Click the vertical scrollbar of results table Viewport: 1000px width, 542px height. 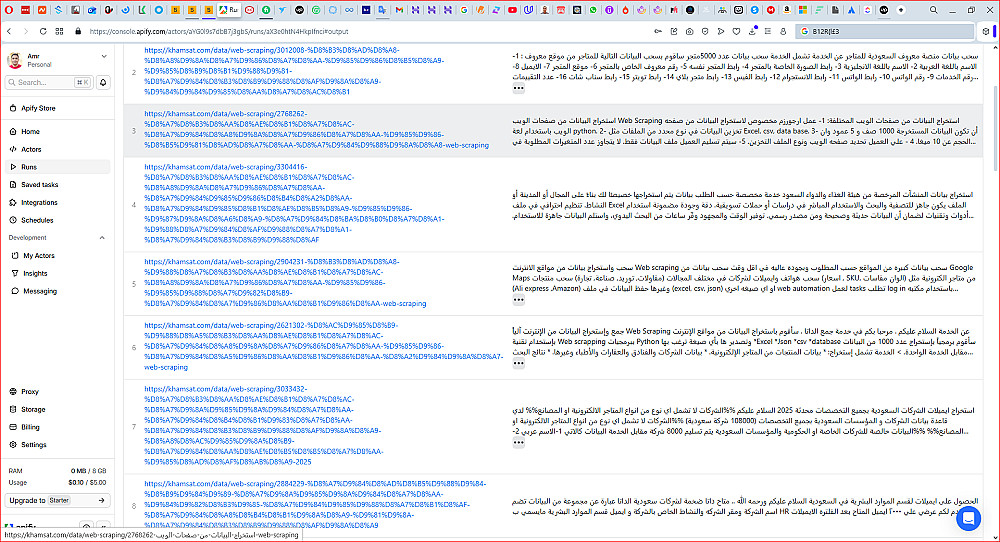coord(994,128)
